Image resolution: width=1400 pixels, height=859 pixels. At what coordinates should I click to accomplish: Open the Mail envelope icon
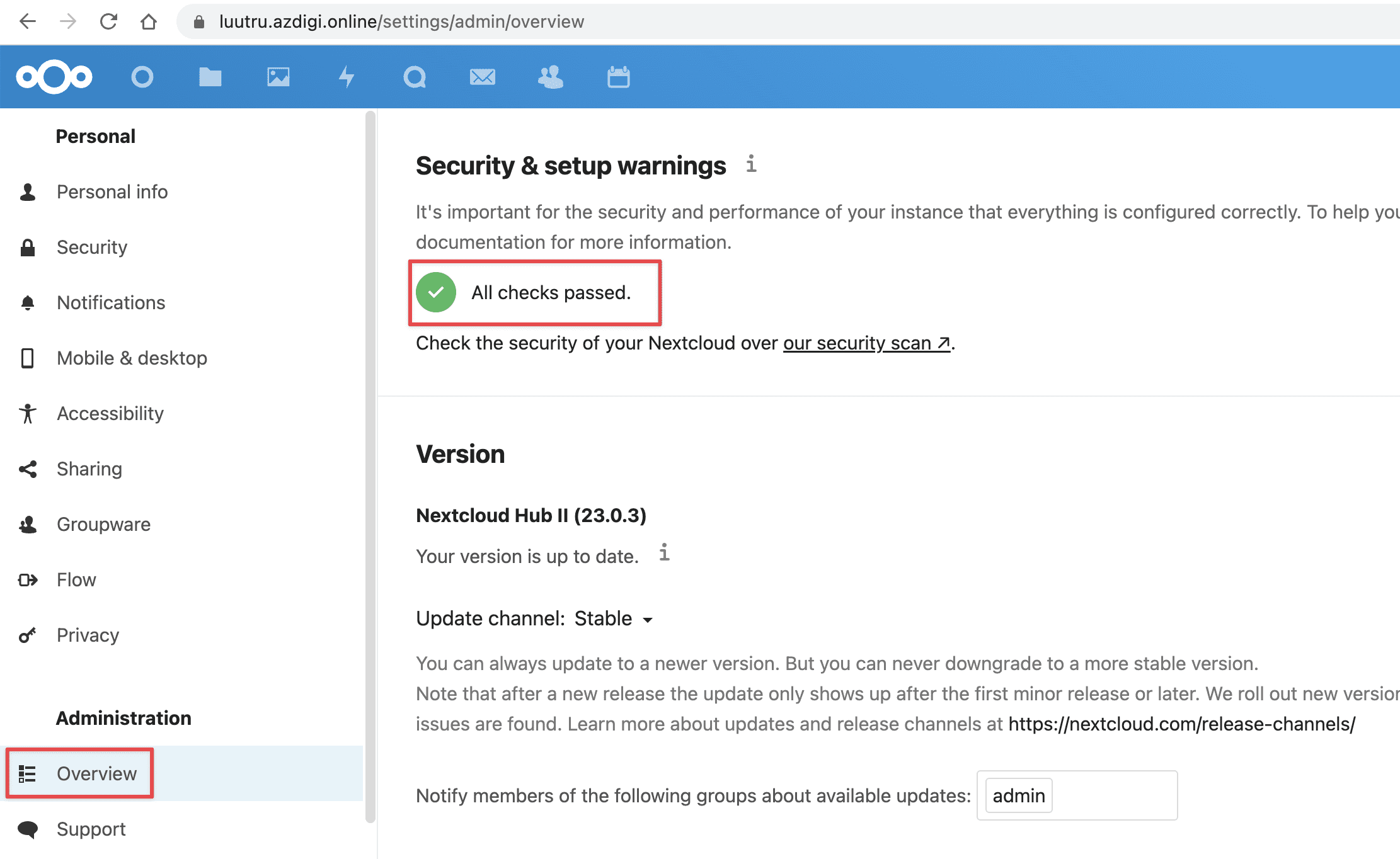tap(483, 77)
